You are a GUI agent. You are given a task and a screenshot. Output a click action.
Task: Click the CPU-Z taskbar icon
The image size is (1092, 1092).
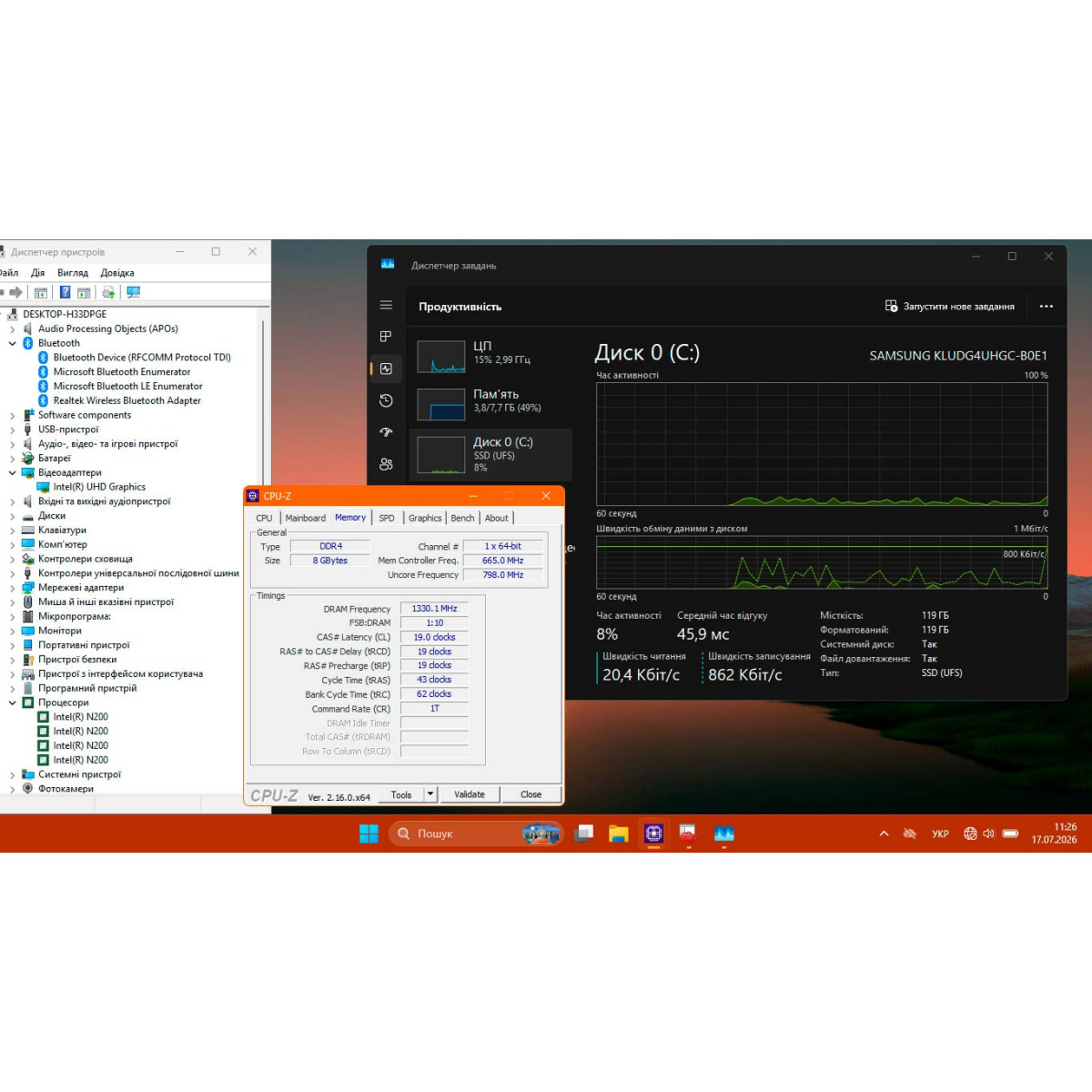[653, 834]
